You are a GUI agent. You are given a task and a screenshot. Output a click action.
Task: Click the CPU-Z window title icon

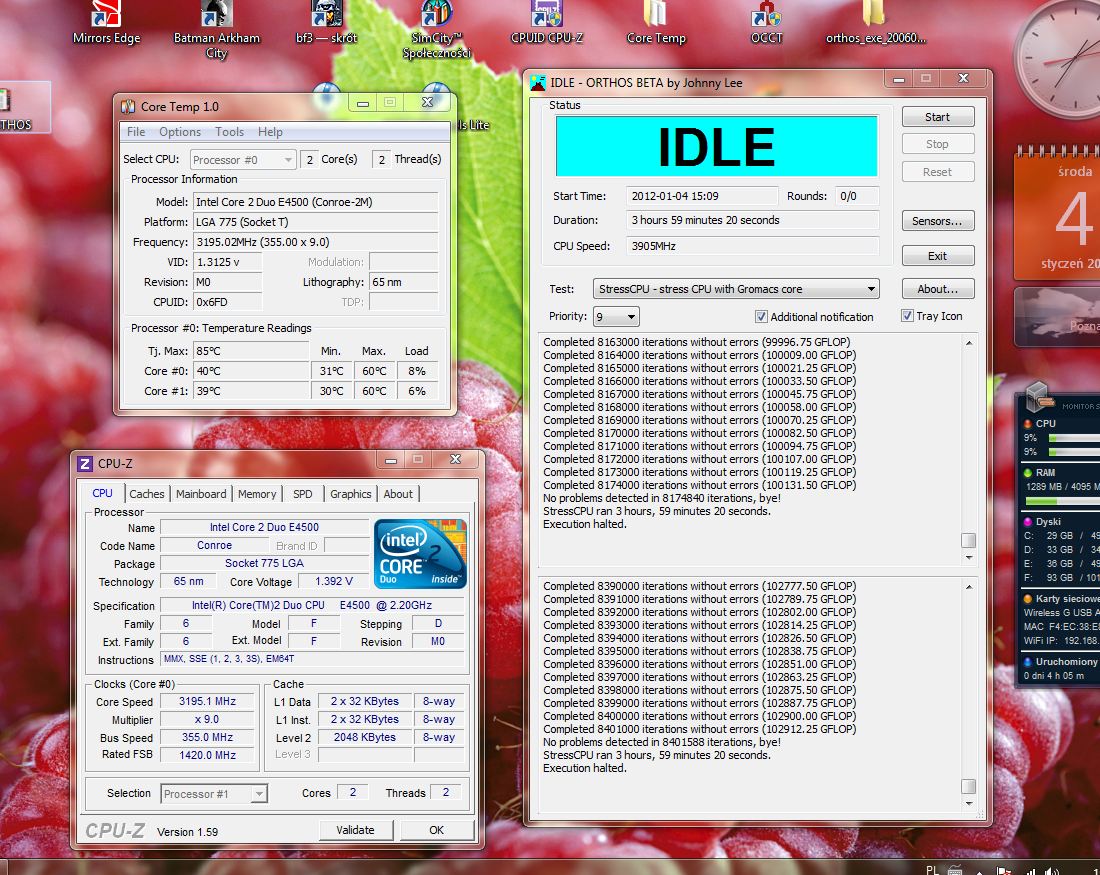85,464
